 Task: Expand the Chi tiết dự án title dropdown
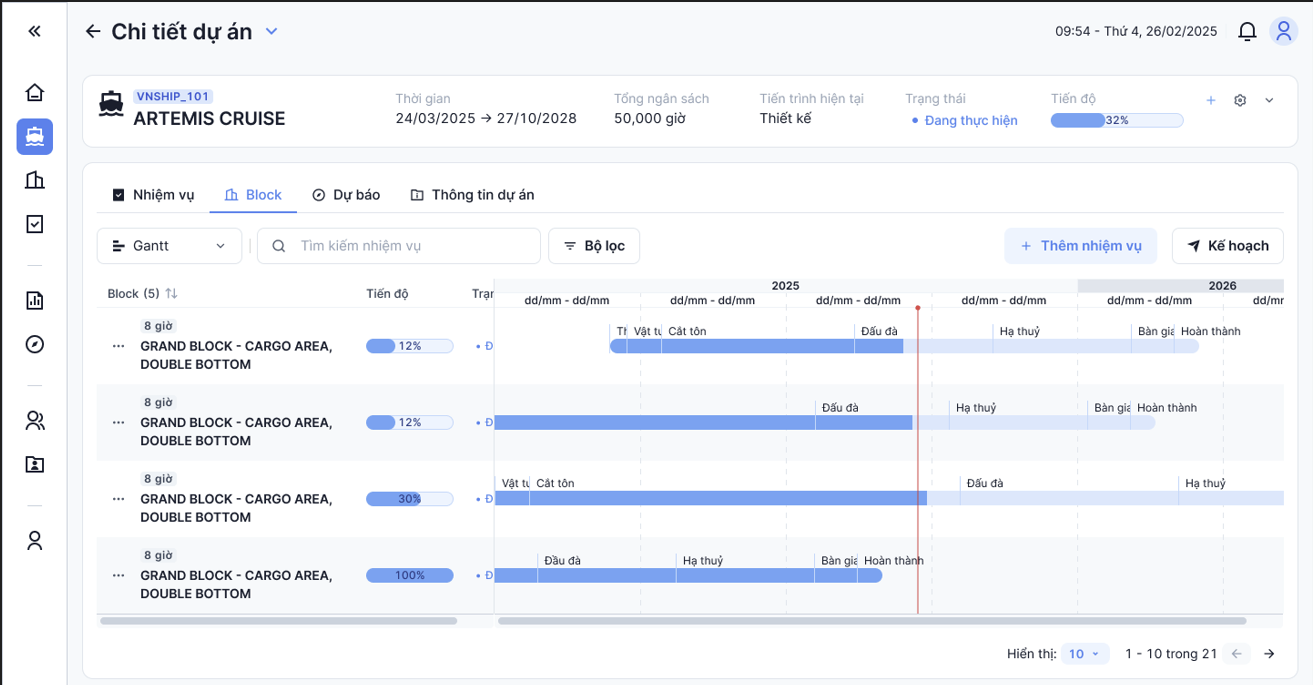point(271,32)
